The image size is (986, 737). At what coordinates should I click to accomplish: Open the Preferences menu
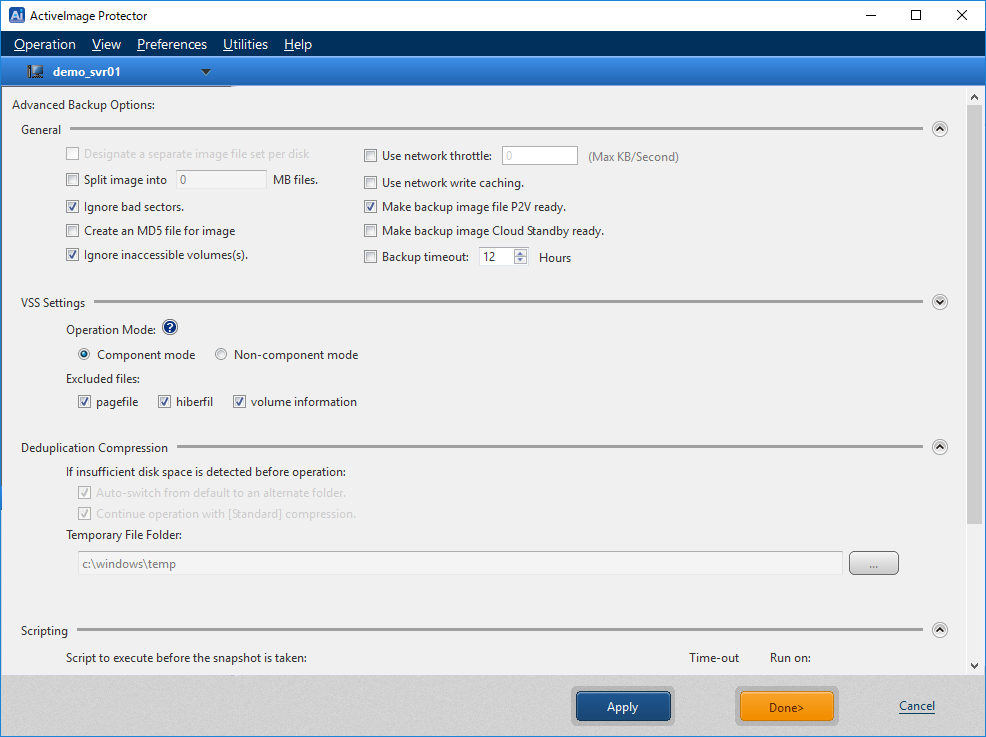point(172,45)
